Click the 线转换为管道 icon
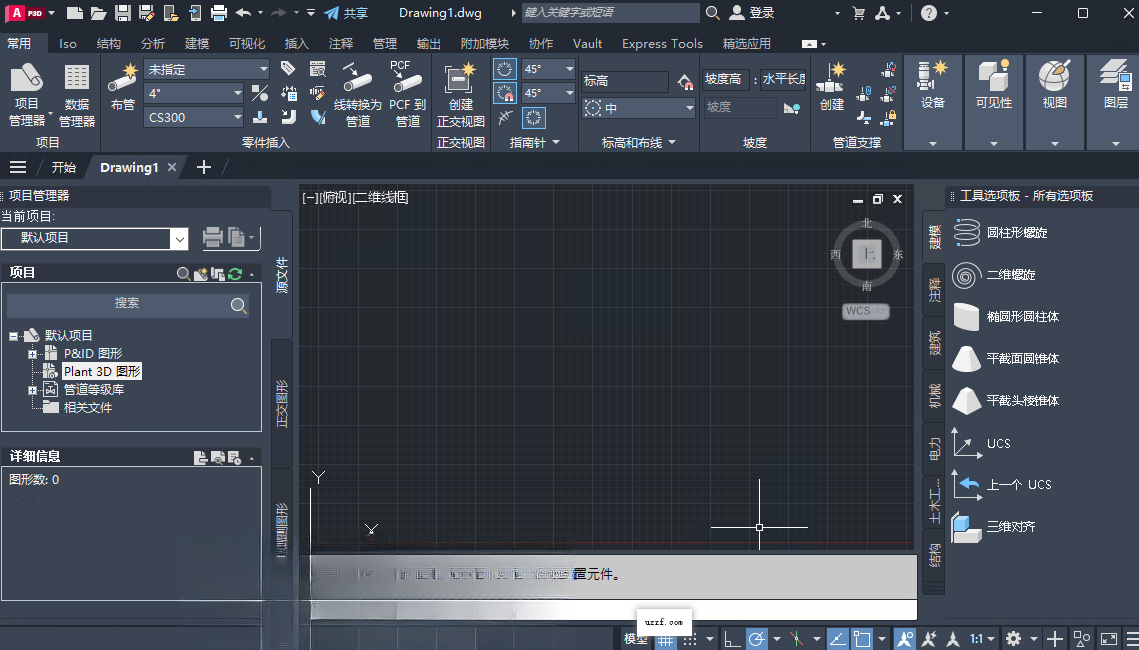1139x650 pixels. [357, 94]
